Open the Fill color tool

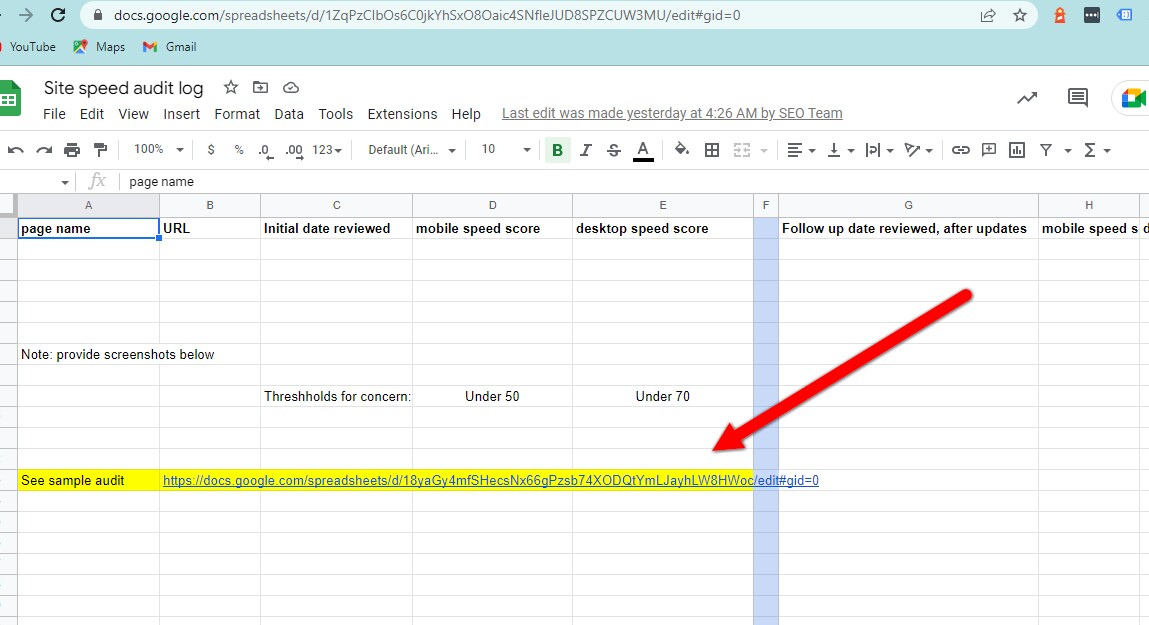(x=682, y=149)
